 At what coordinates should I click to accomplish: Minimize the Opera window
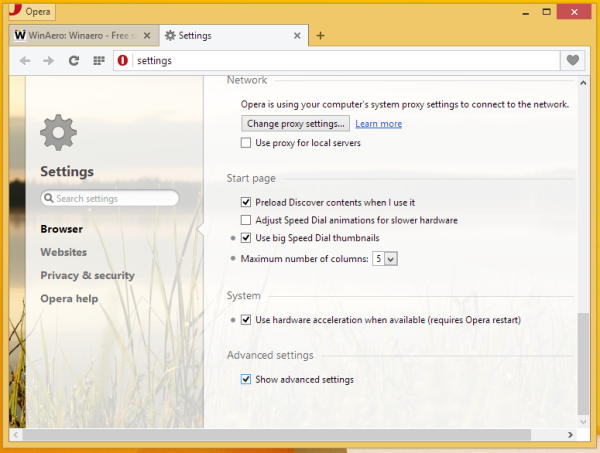click(526, 12)
